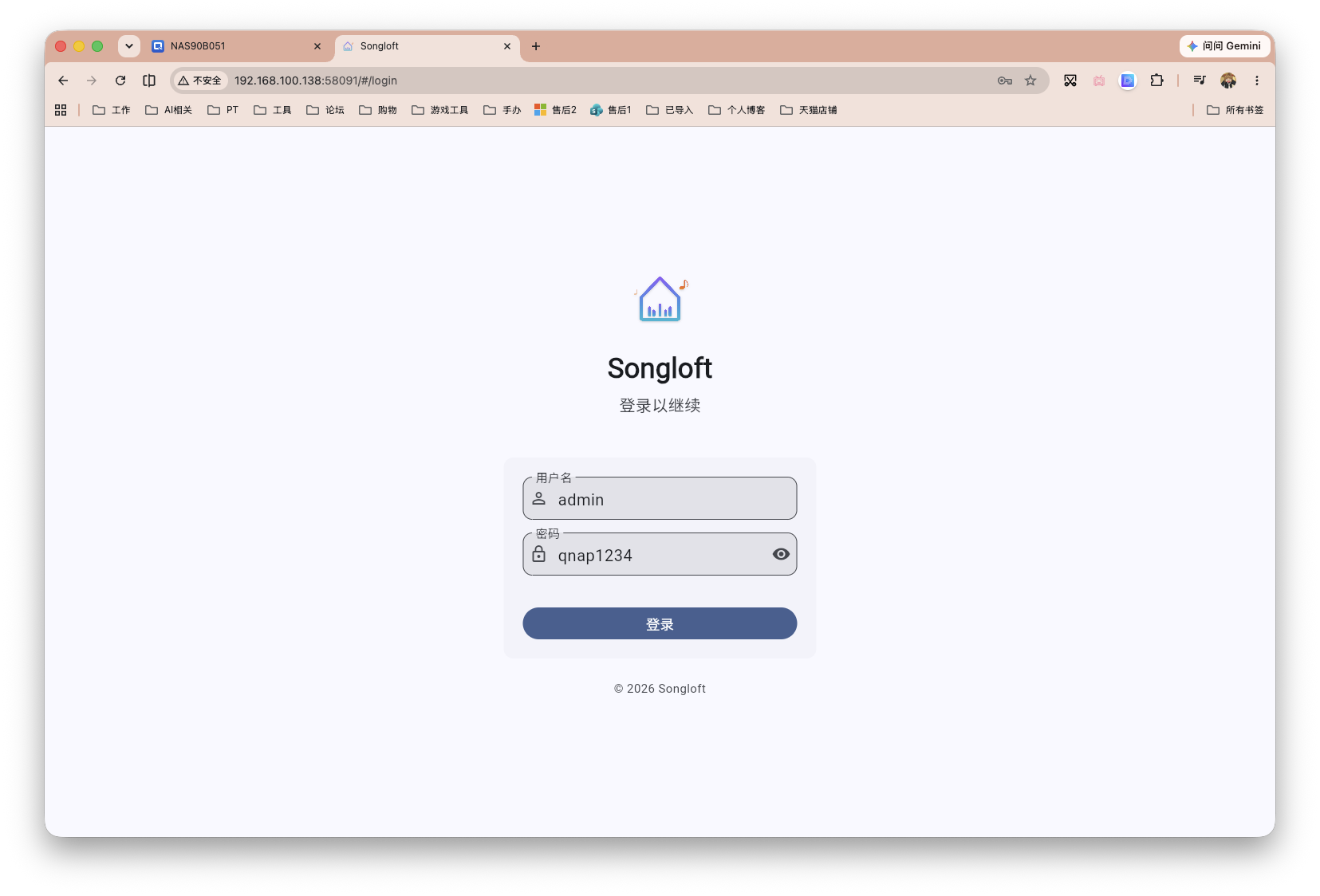Click the © 2026 Songloft footer text
The width and height of the screenshot is (1320, 896).
[660, 689]
